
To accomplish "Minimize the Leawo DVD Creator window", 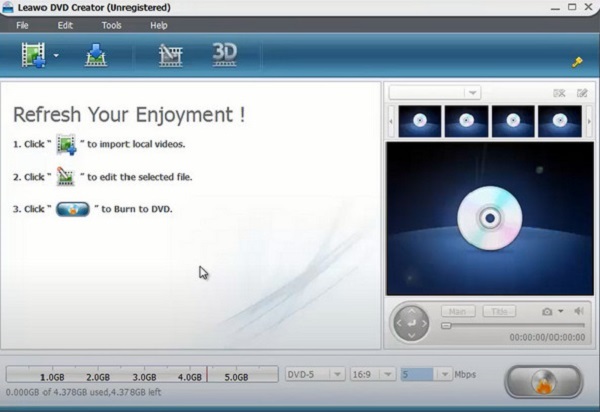I will (x=555, y=8).
